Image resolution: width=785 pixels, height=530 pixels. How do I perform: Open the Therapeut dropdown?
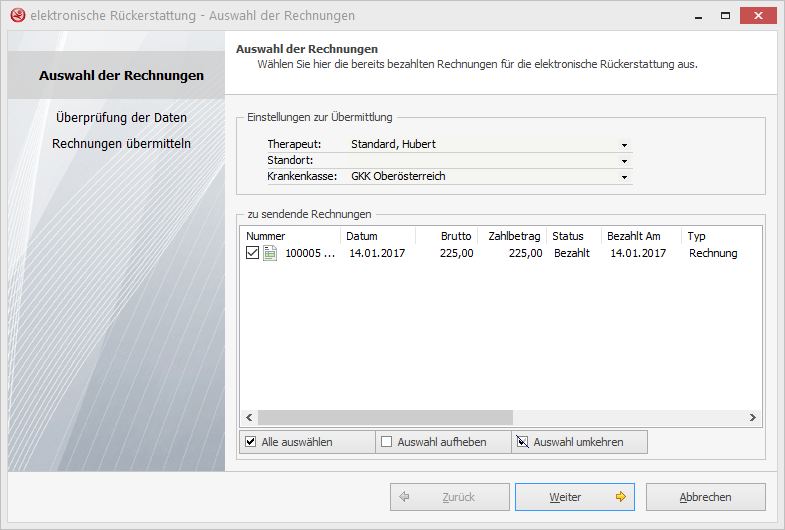(624, 144)
